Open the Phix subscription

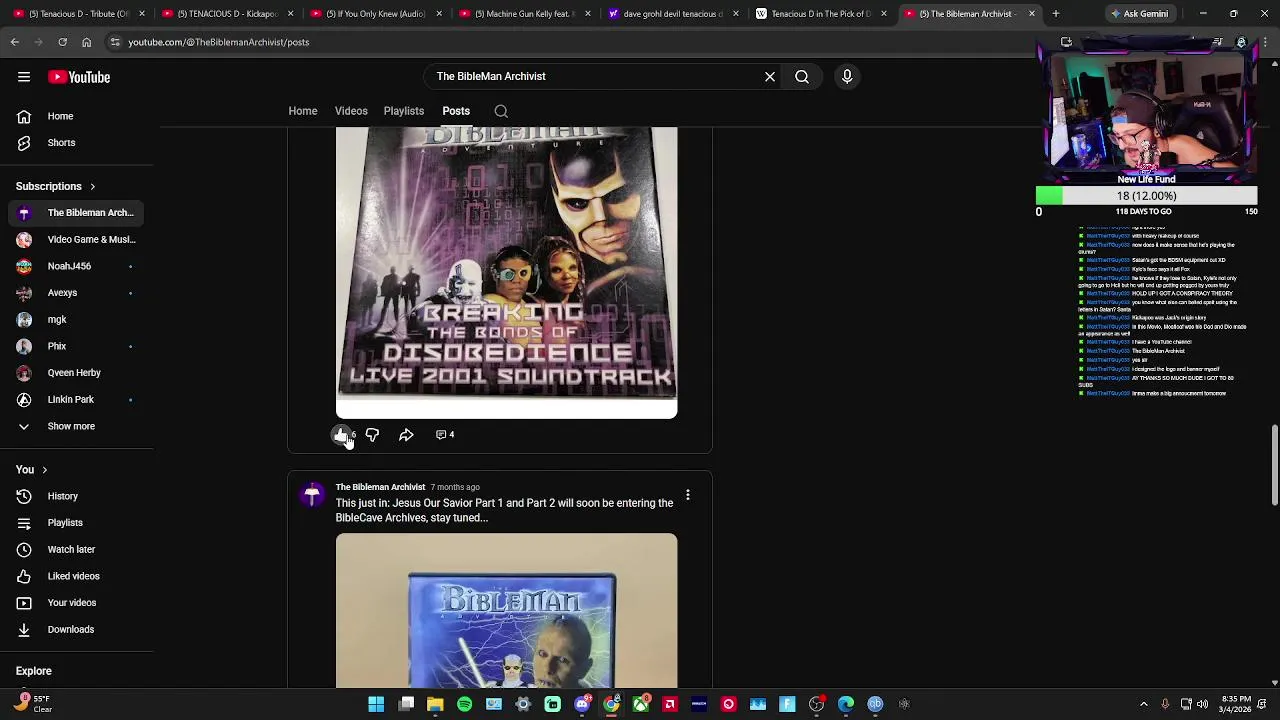tap(77, 346)
